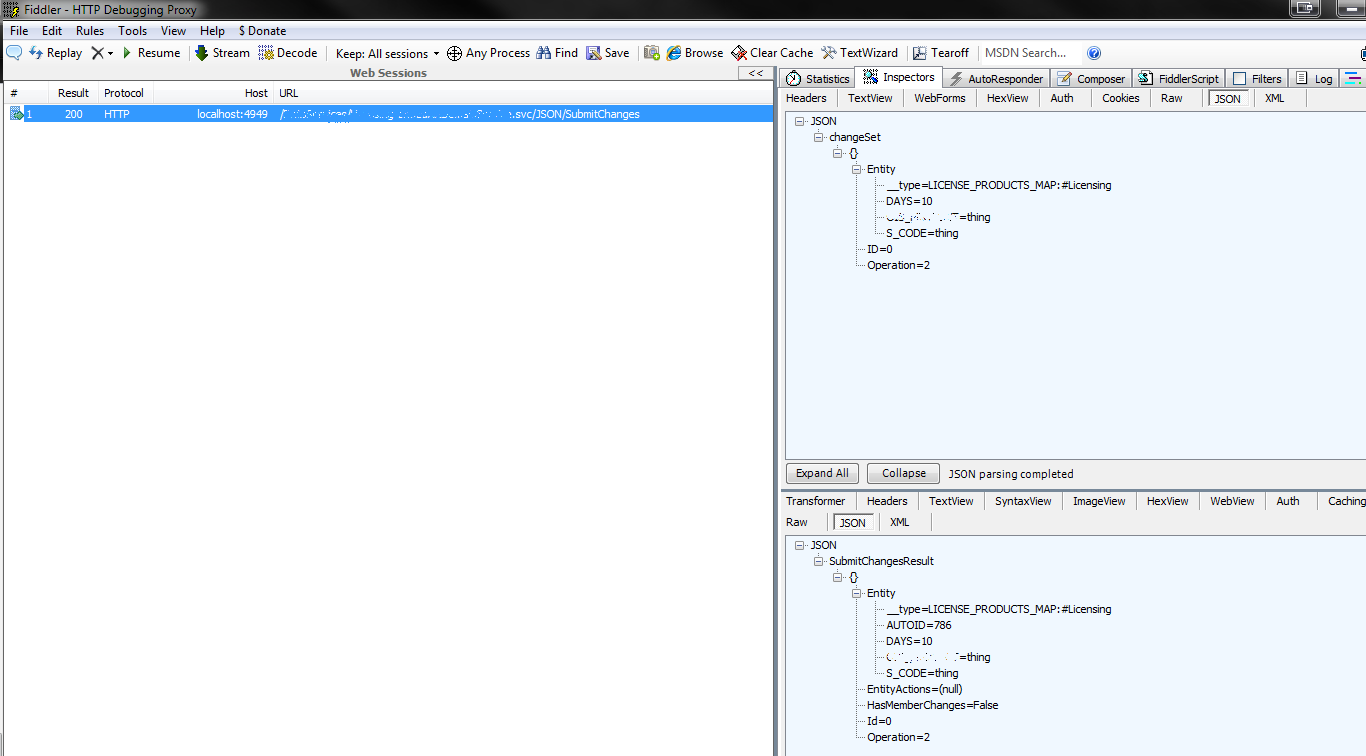Open the Edit menu
Image resolution: width=1366 pixels, height=756 pixels.
(52, 31)
